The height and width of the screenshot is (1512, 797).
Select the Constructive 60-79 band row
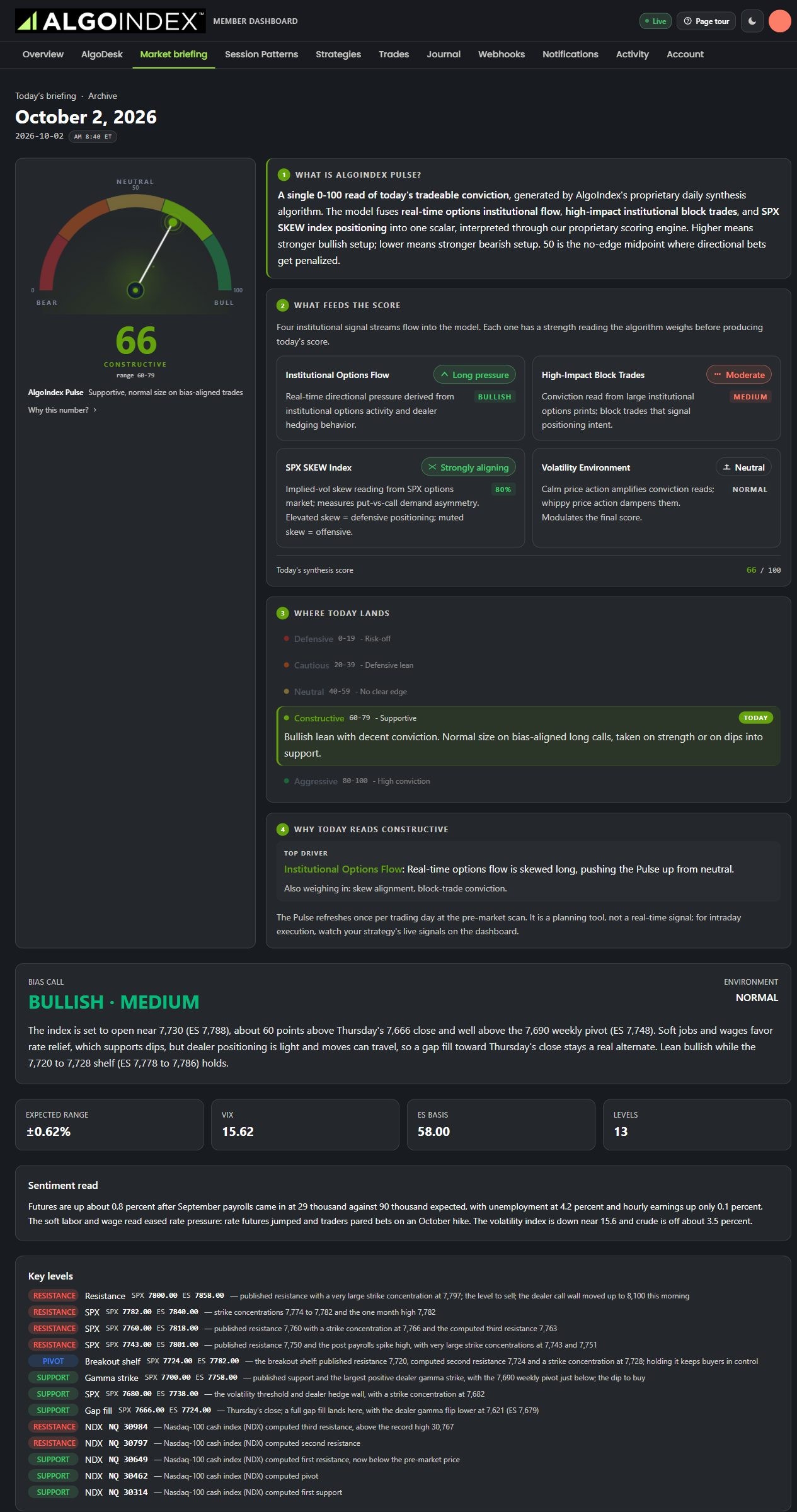(x=528, y=736)
